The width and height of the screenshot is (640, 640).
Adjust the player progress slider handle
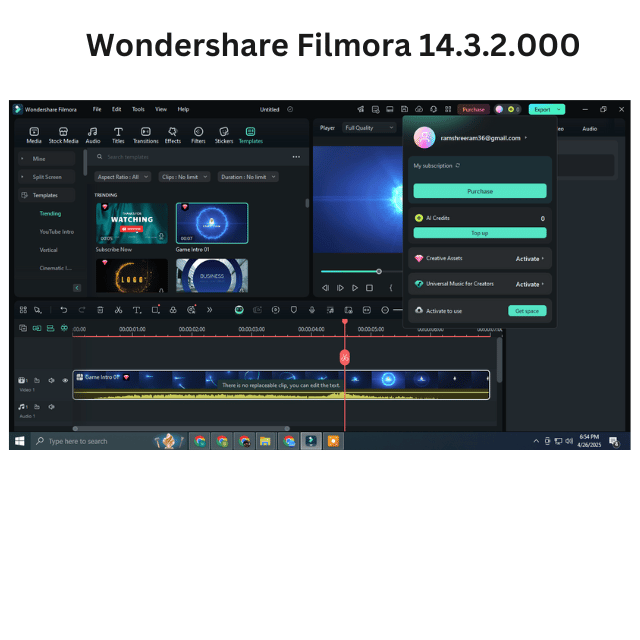[x=379, y=271]
